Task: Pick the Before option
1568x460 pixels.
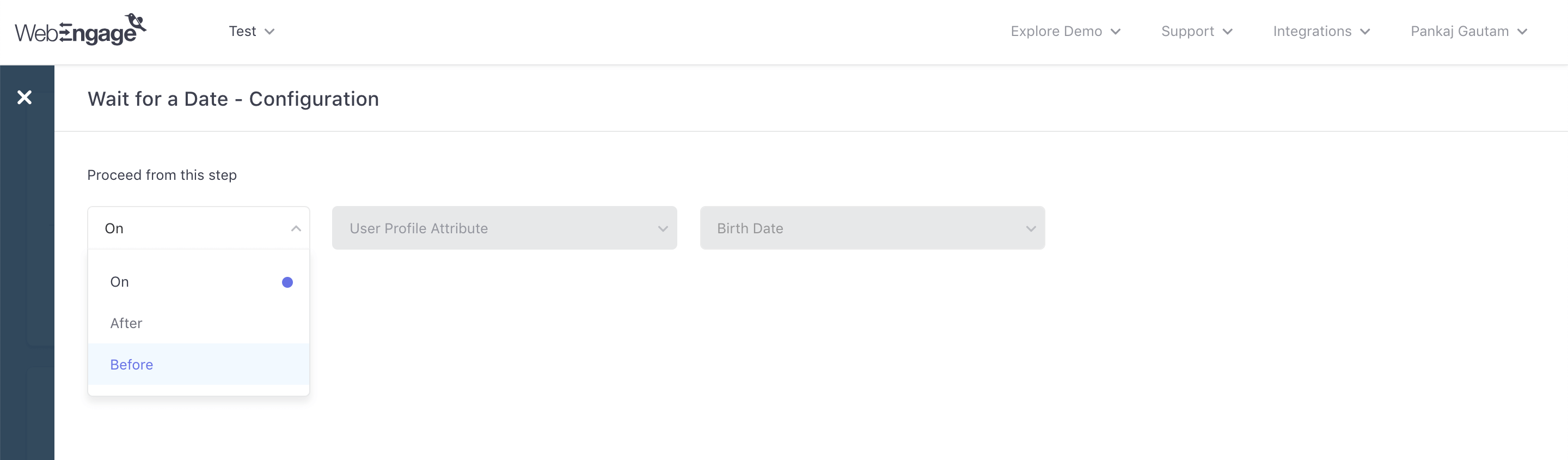Action: (131, 364)
